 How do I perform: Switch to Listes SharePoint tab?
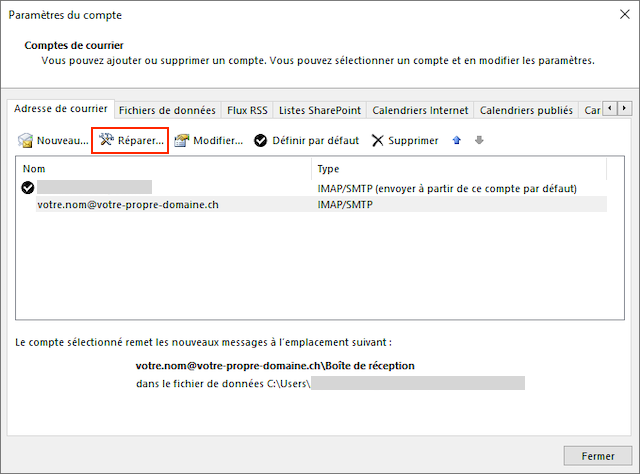click(320, 110)
